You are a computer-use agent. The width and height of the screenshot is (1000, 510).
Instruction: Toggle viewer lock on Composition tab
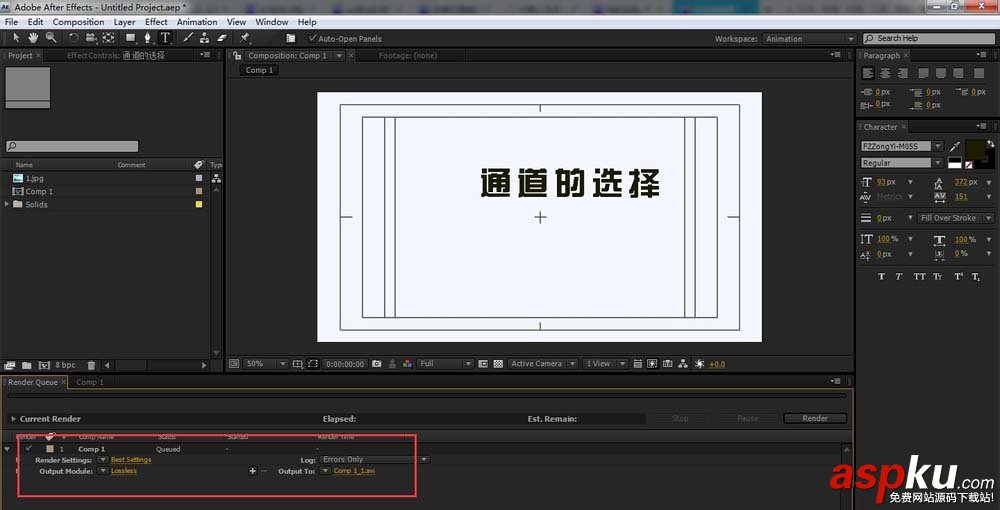237,56
